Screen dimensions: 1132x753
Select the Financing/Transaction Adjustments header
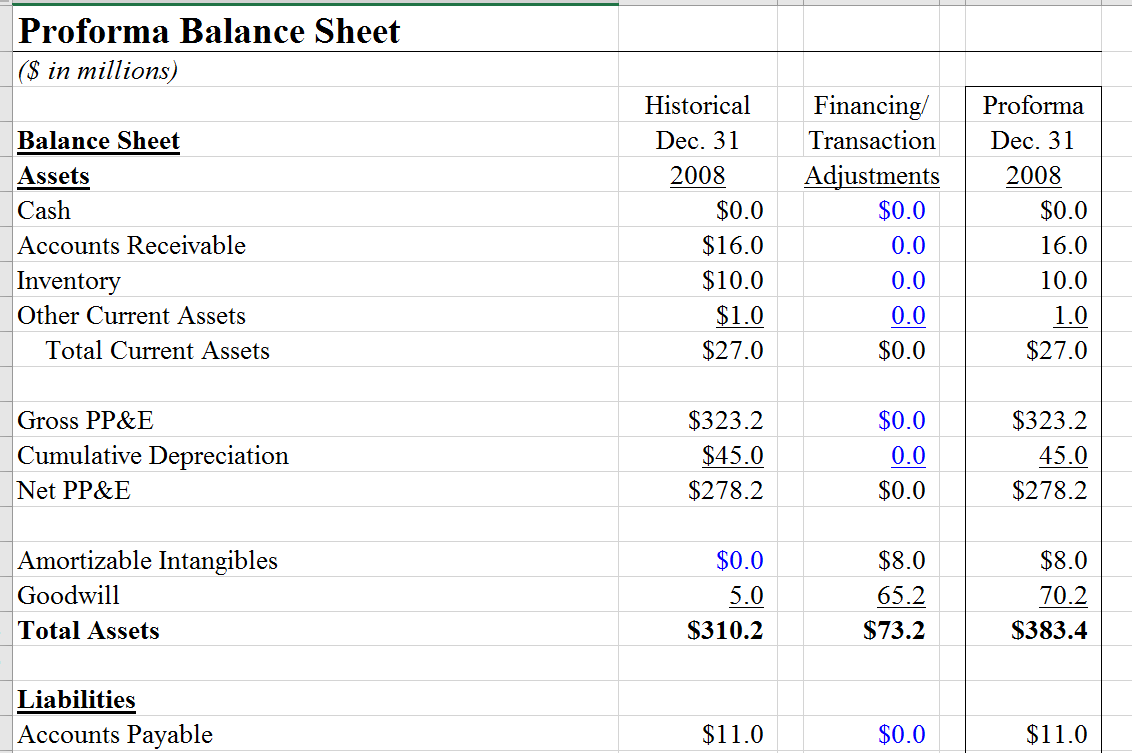871,140
